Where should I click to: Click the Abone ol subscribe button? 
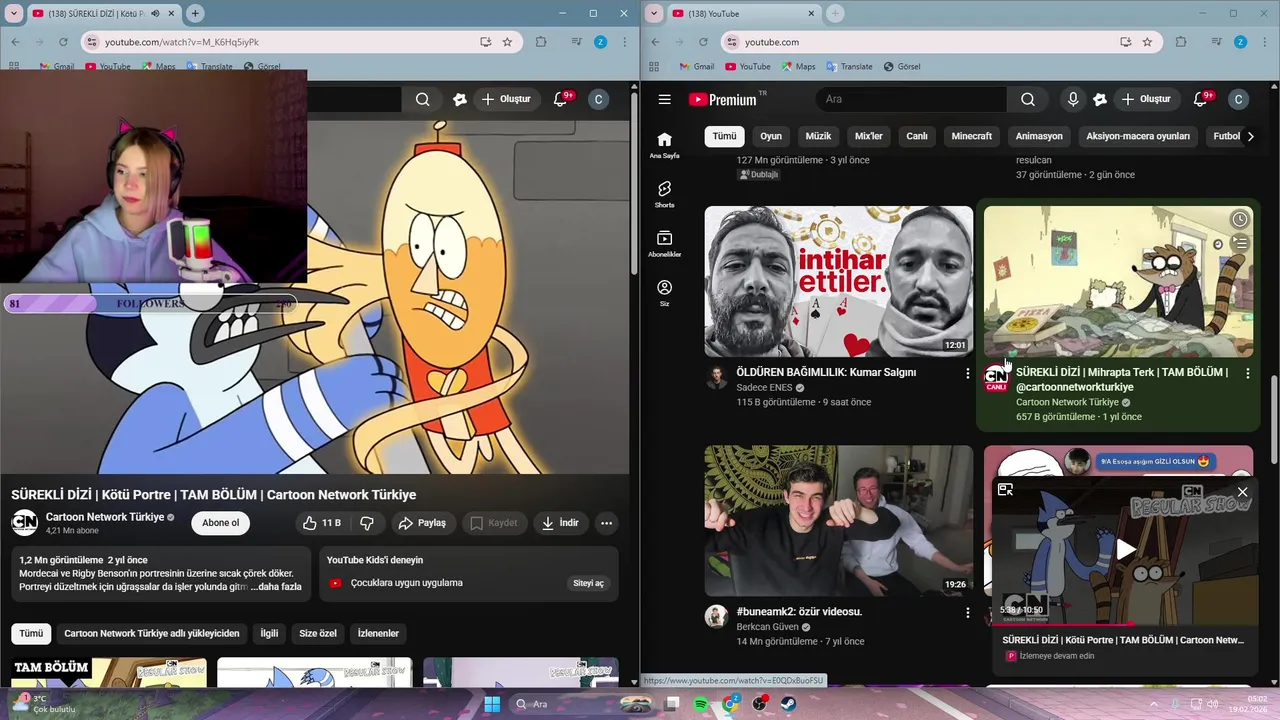[221, 523]
